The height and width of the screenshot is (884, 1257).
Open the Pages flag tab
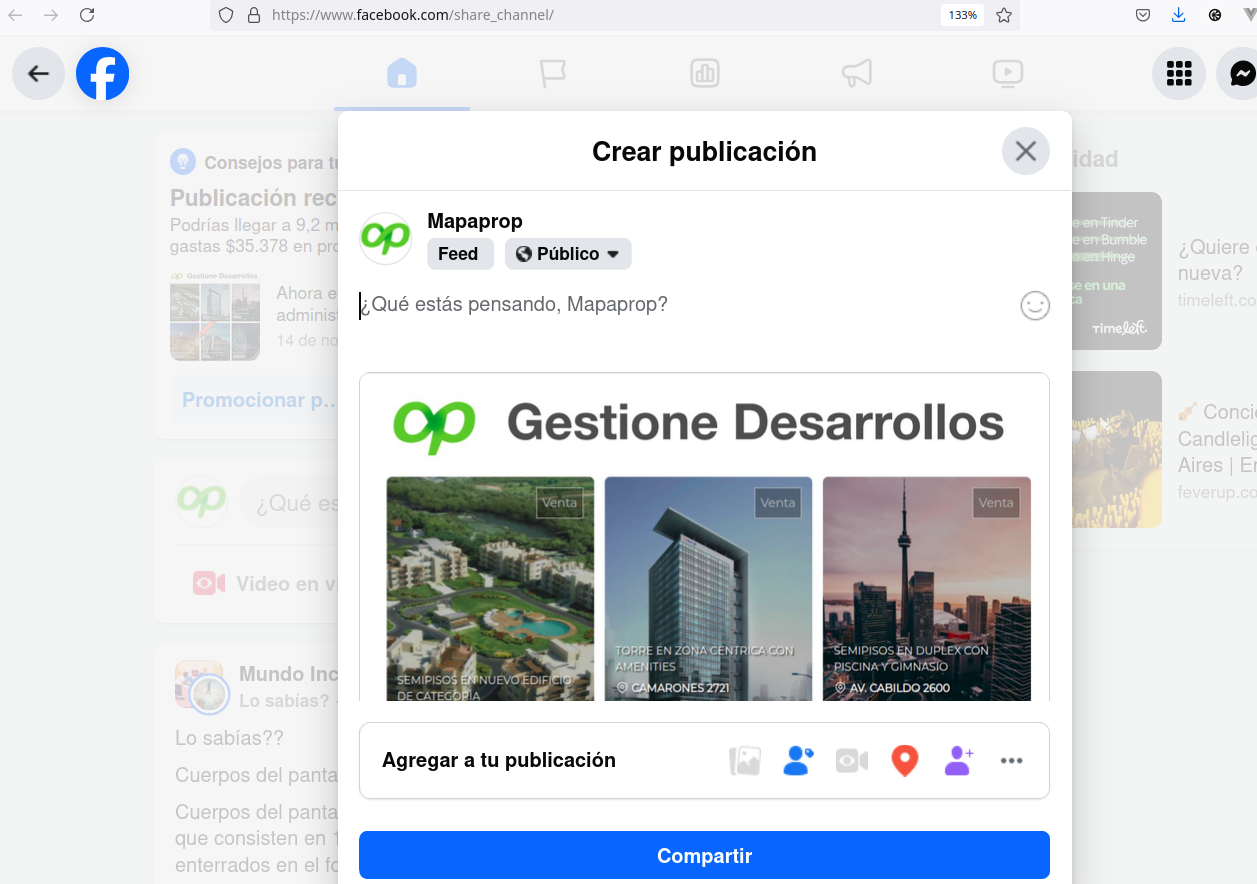tap(553, 73)
